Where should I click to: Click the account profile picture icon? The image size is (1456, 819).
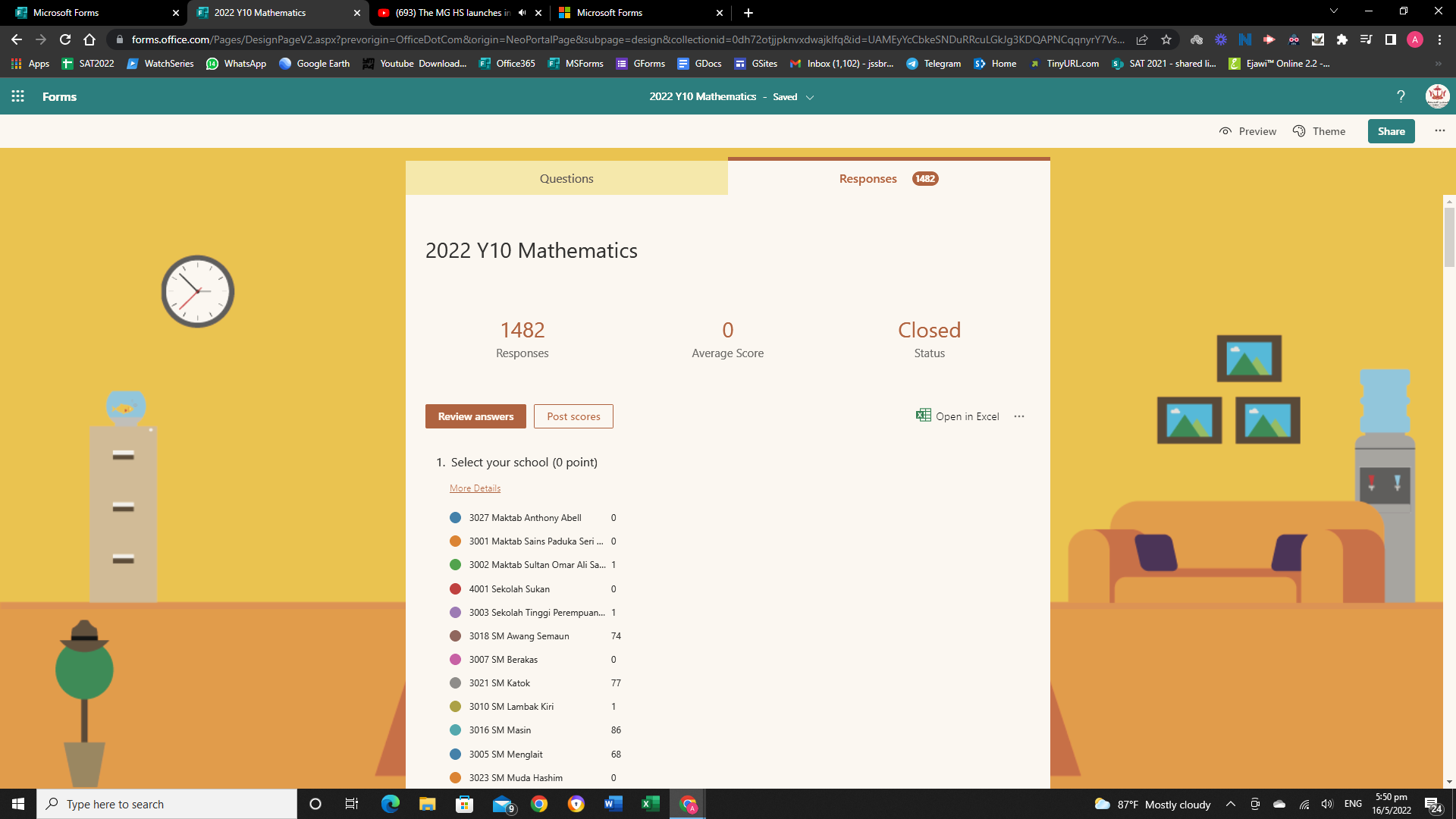point(1437,96)
